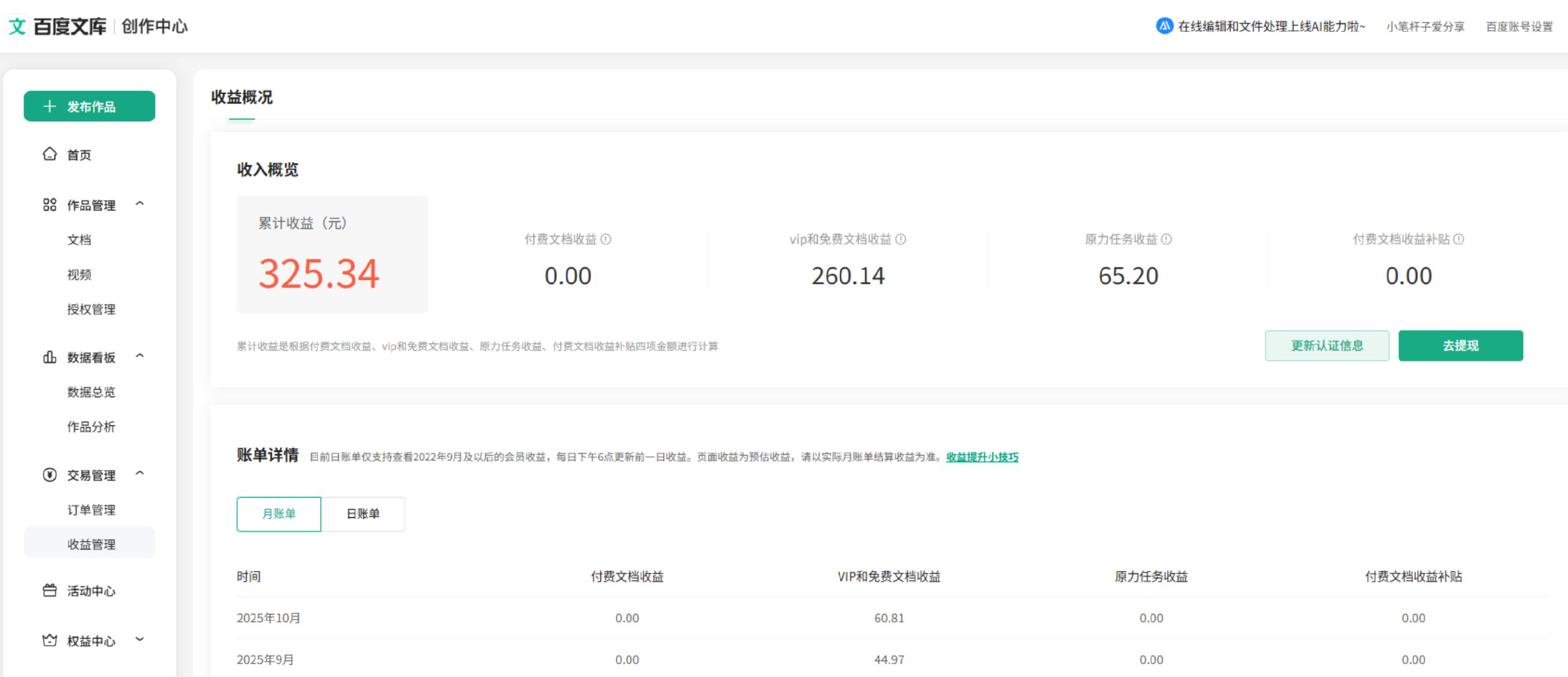Click the 作品管理 grid icon
Viewport: 1568px width, 677px height.
point(50,205)
